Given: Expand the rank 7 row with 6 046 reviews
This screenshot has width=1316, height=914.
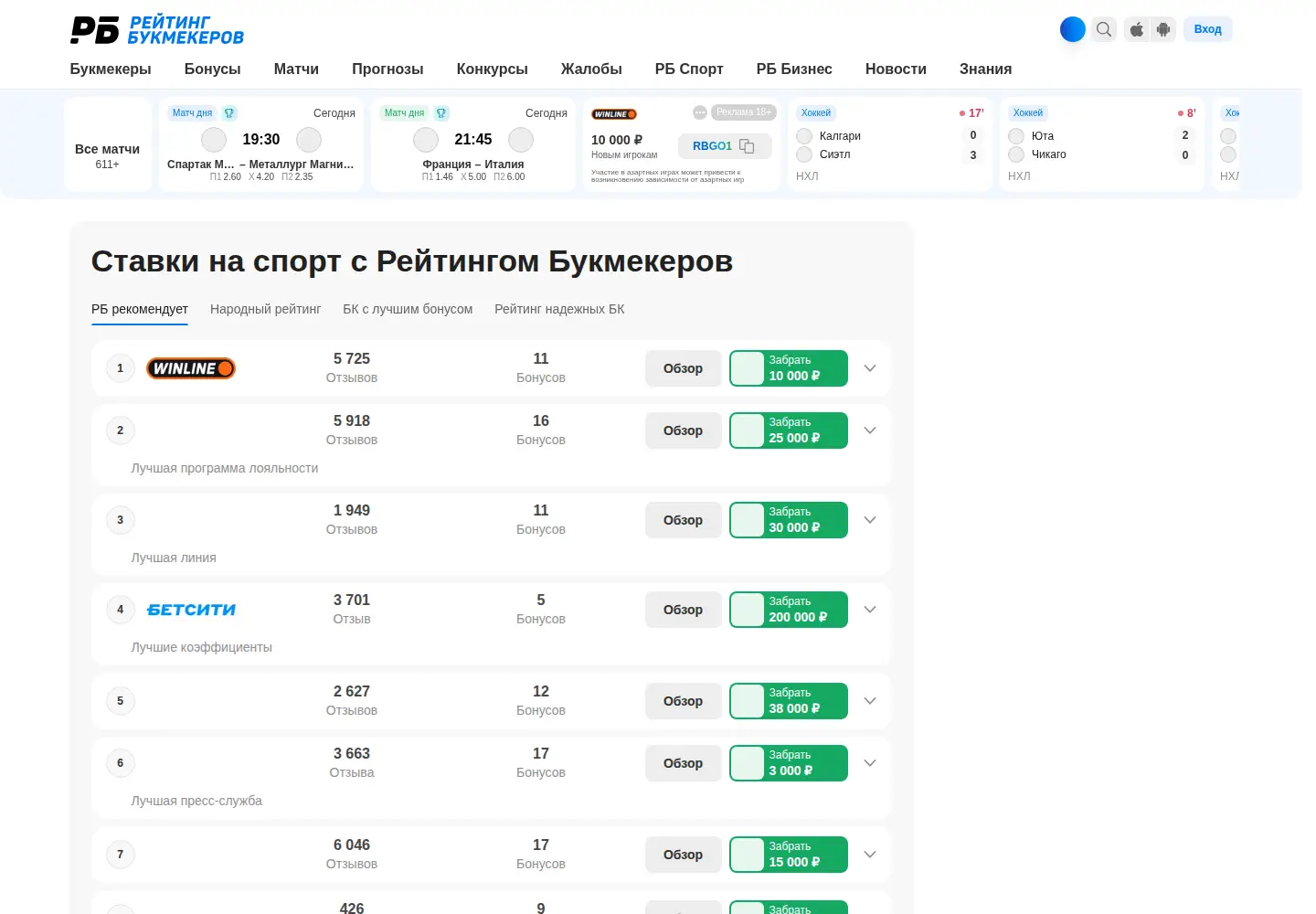Looking at the screenshot, I should [x=870, y=855].
